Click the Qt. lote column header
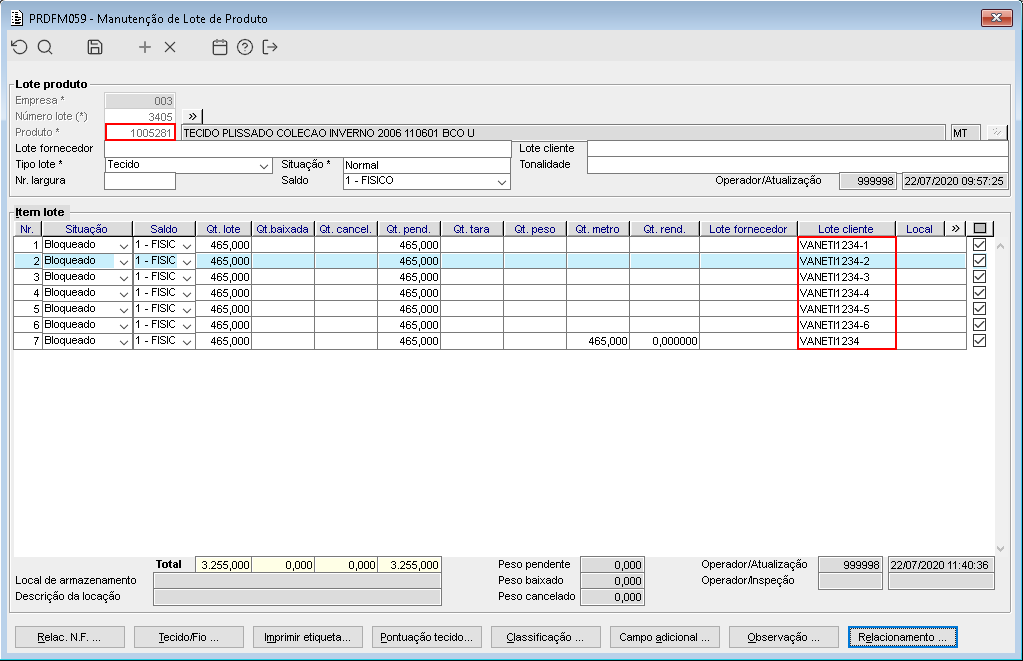Image resolution: width=1023 pixels, height=661 pixels. 223,228
